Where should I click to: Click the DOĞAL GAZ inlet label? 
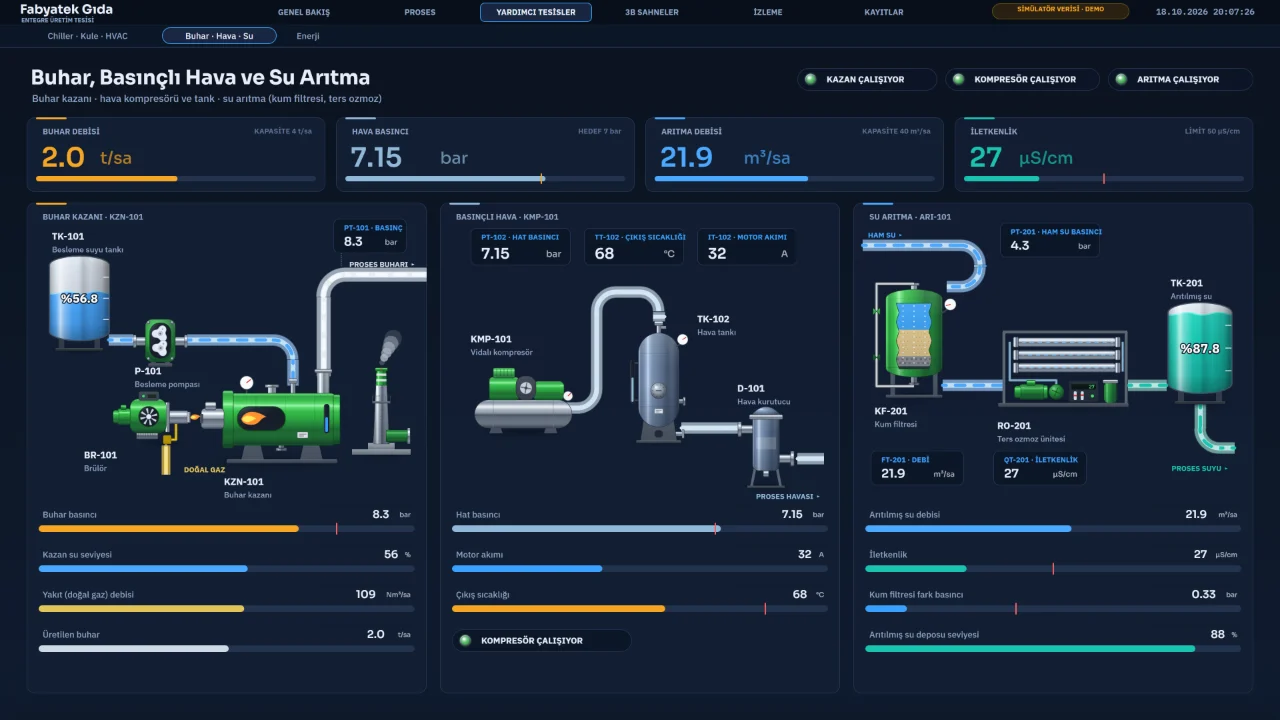pyautogui.click(x=205, y=469)
